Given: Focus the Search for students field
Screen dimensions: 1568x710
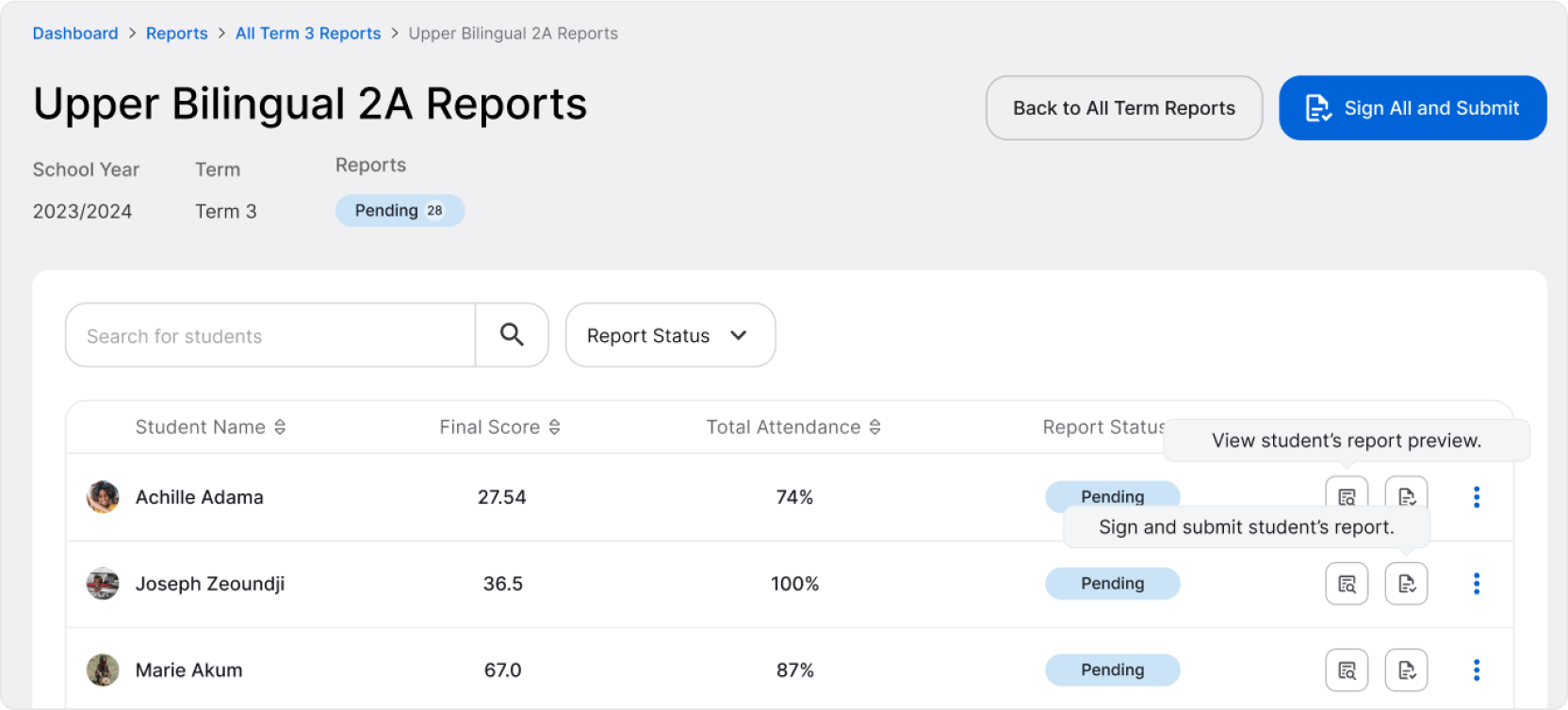Looking at the screenshot, I should click(x=270, y=335).
